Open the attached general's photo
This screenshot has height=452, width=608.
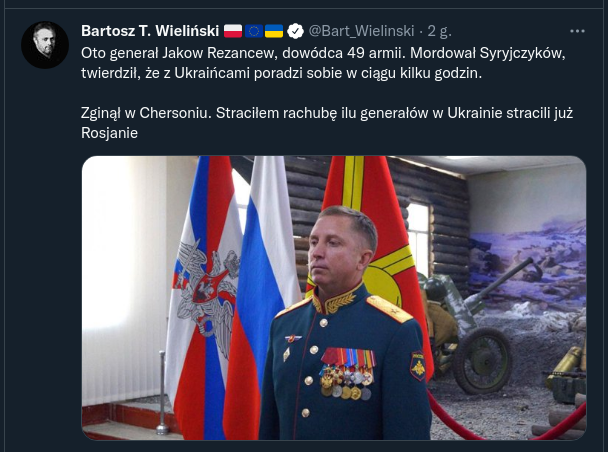(x=334, y=298)
